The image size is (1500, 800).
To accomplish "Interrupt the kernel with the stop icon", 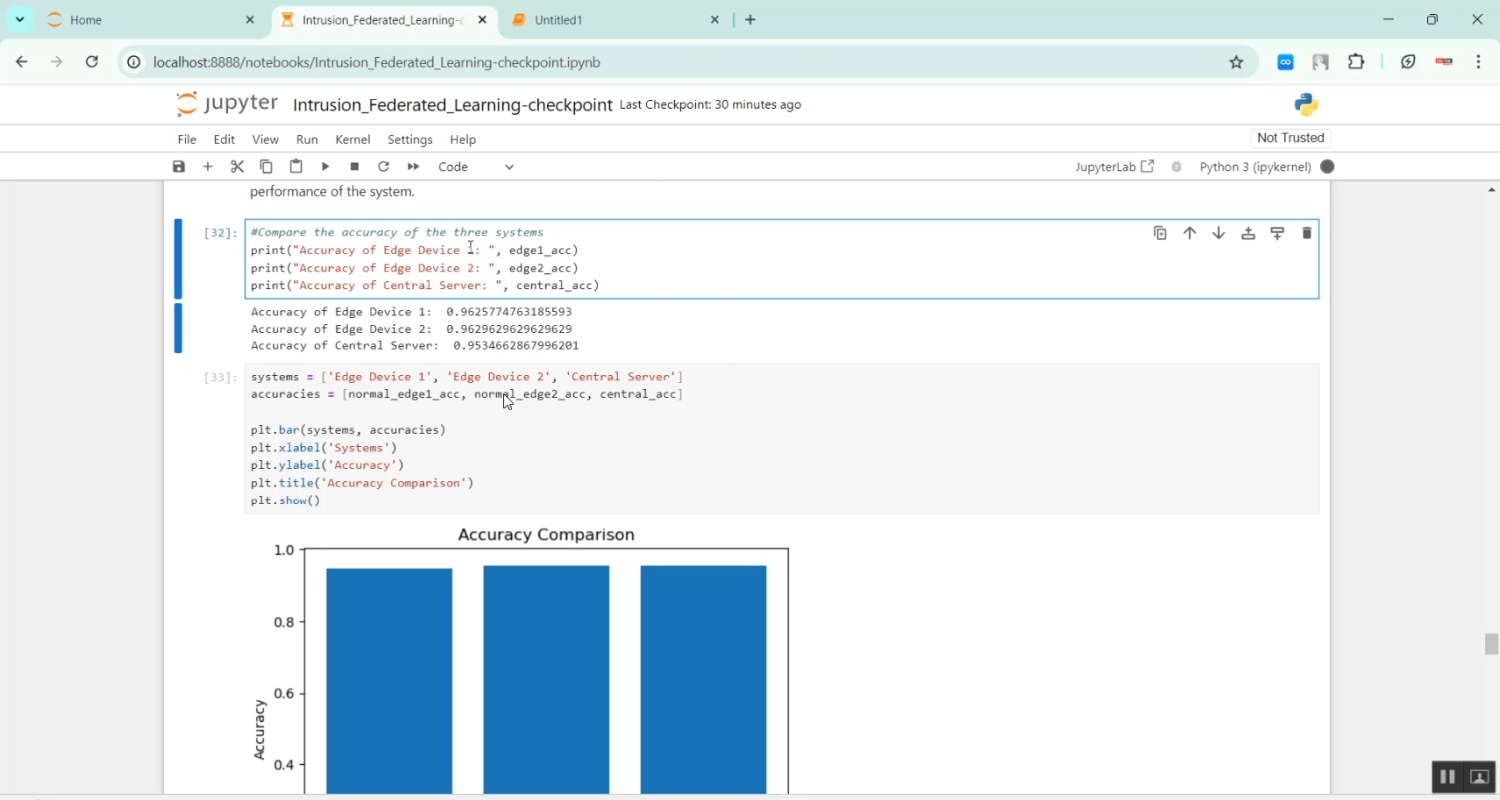I will click(x=354, y=166).
